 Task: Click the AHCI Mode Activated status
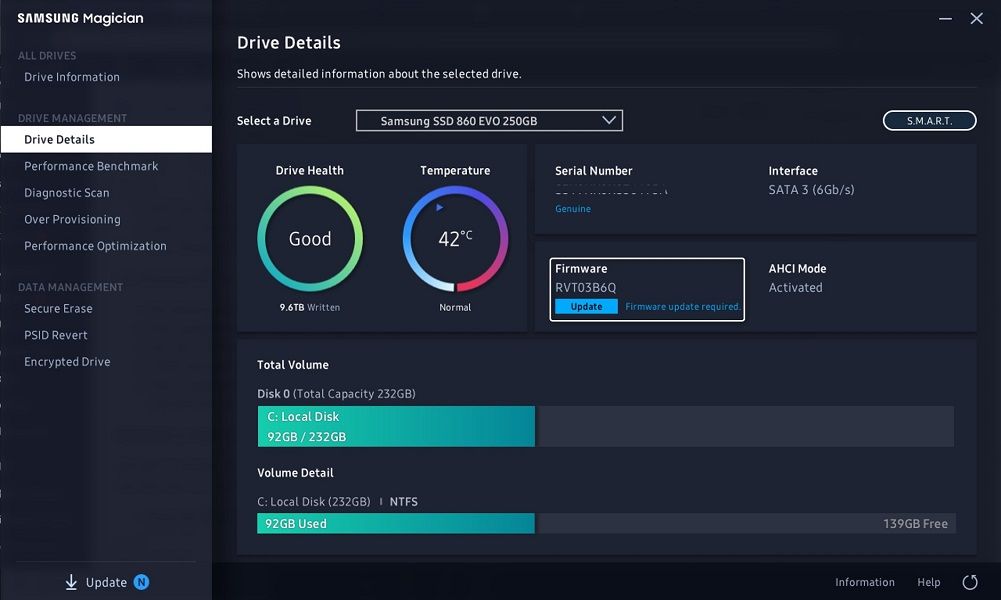(x=795, y=287)
